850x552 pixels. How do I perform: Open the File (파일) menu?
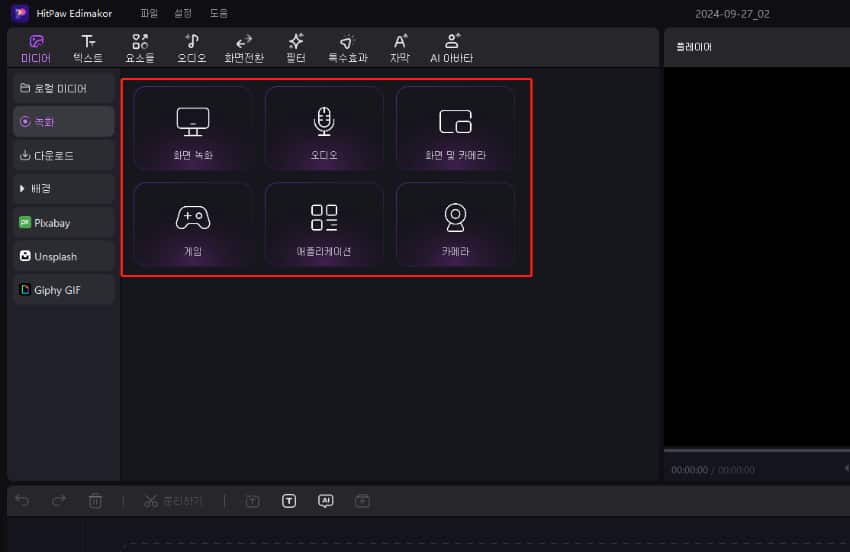pyautogui.click(x=149, y=14)
